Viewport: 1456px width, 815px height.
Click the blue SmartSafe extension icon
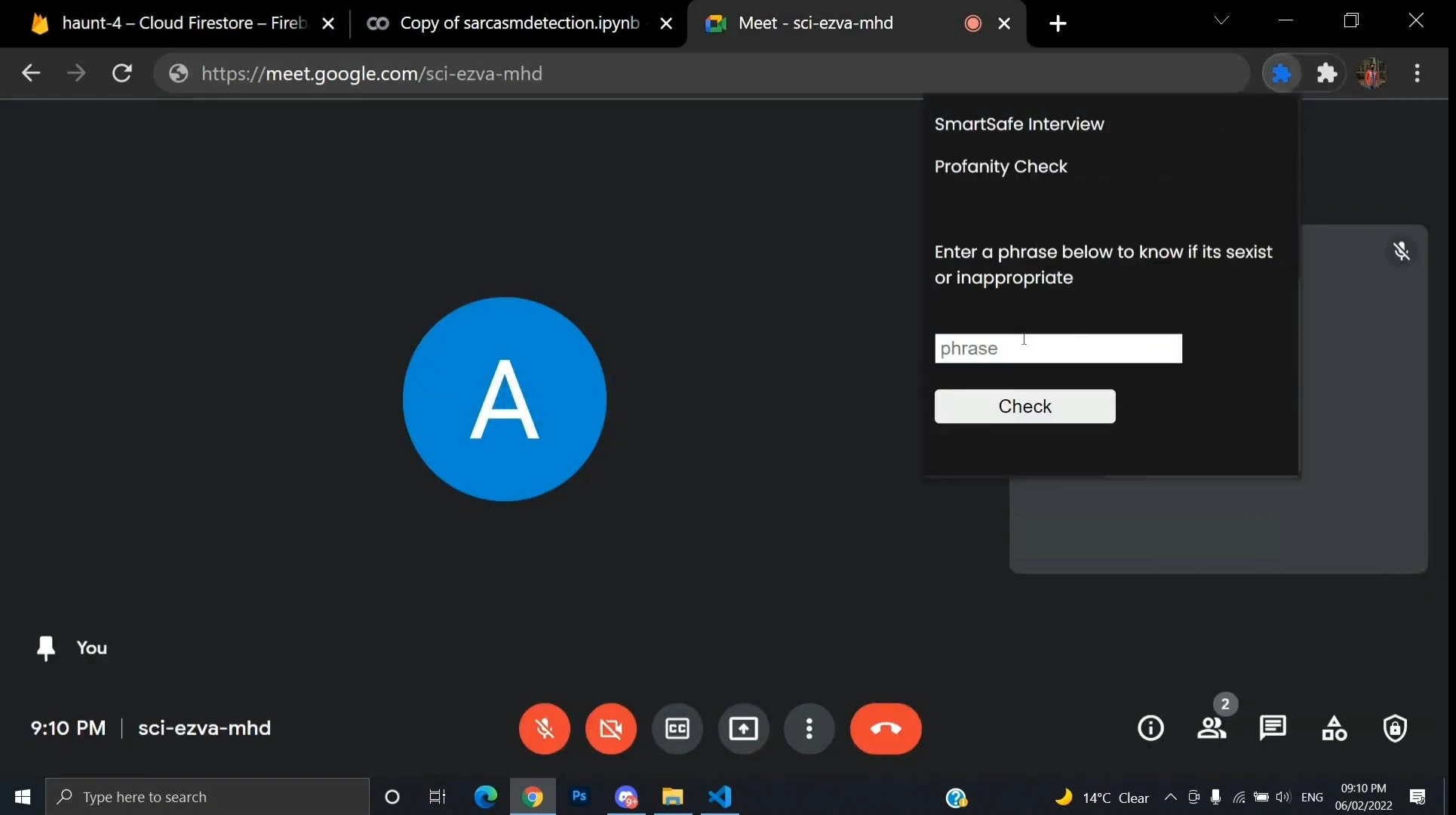pyautogui.click(x=1281, y=73)
